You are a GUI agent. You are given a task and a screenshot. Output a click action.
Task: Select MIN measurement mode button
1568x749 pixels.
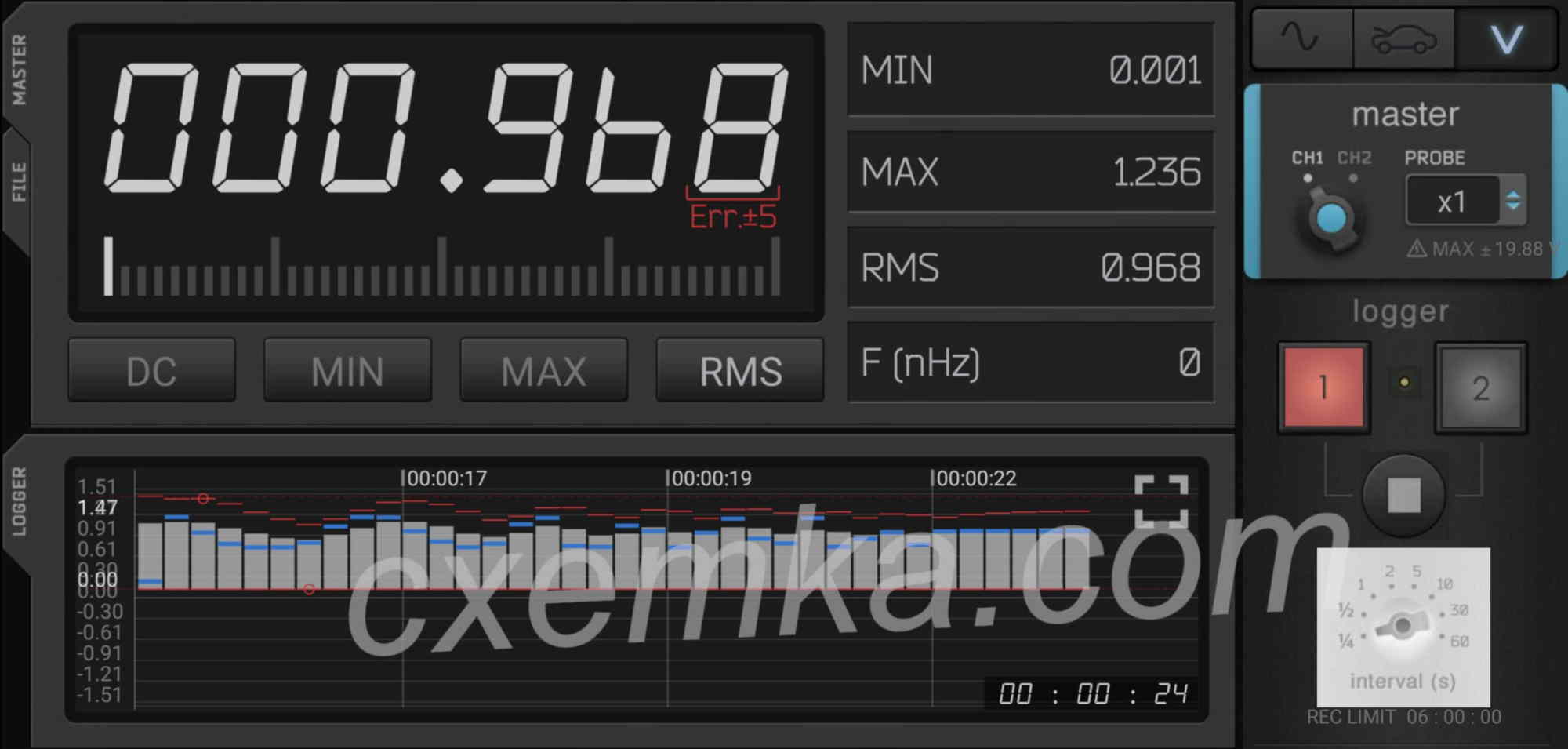[x=347, y=371]
